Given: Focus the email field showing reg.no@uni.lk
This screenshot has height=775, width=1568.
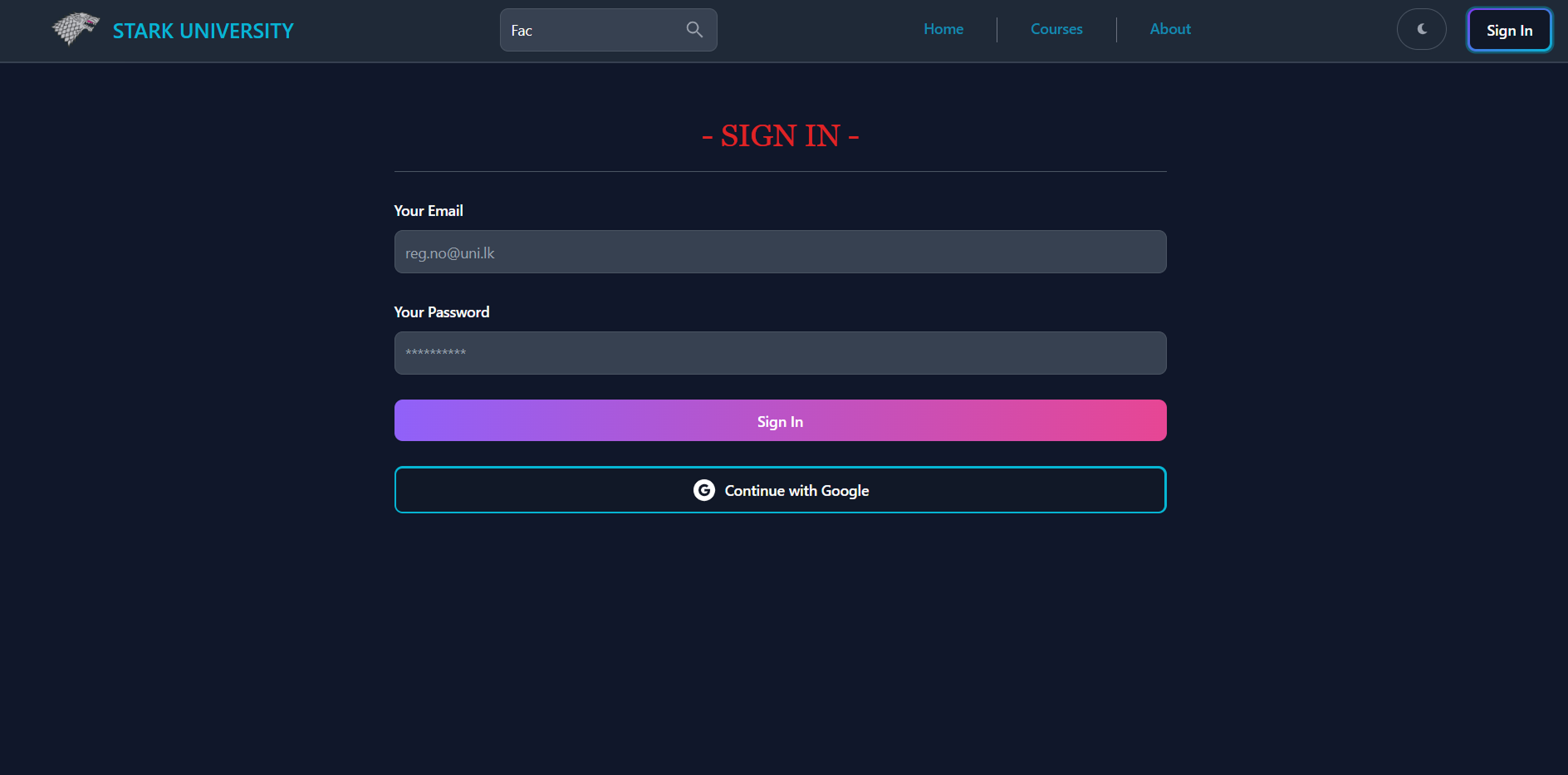Looking at the screenshot, I should pyautogui.click(x=780, y=252).
